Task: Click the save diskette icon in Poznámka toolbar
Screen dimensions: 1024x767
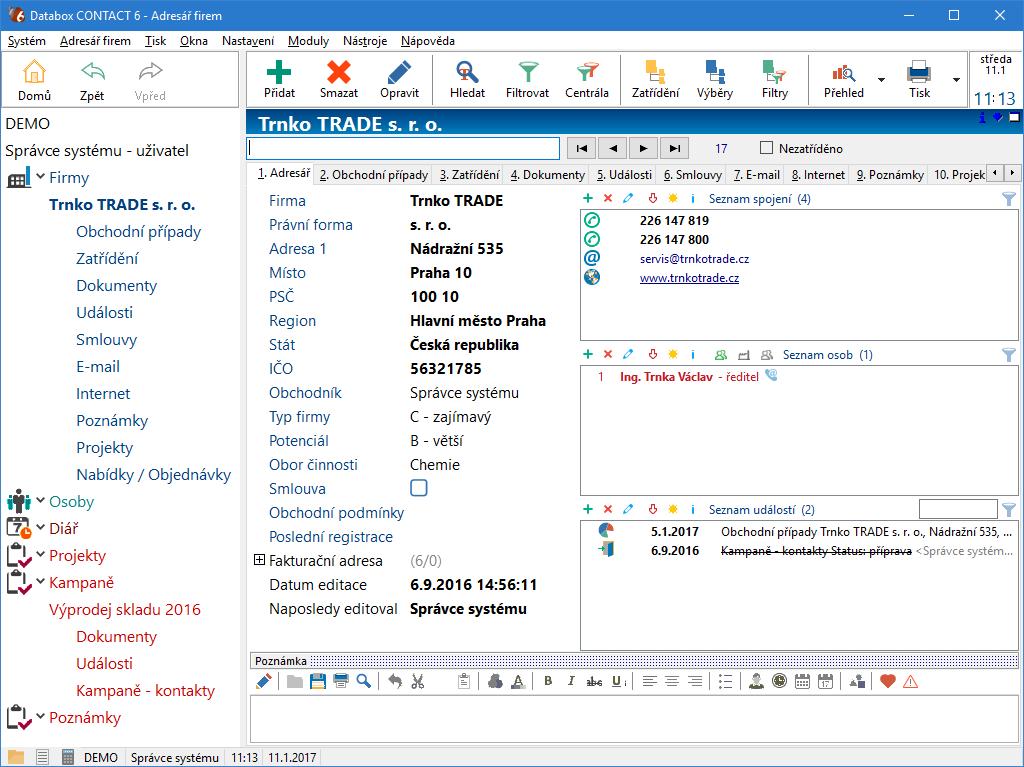Action: (x=317, y=681)
